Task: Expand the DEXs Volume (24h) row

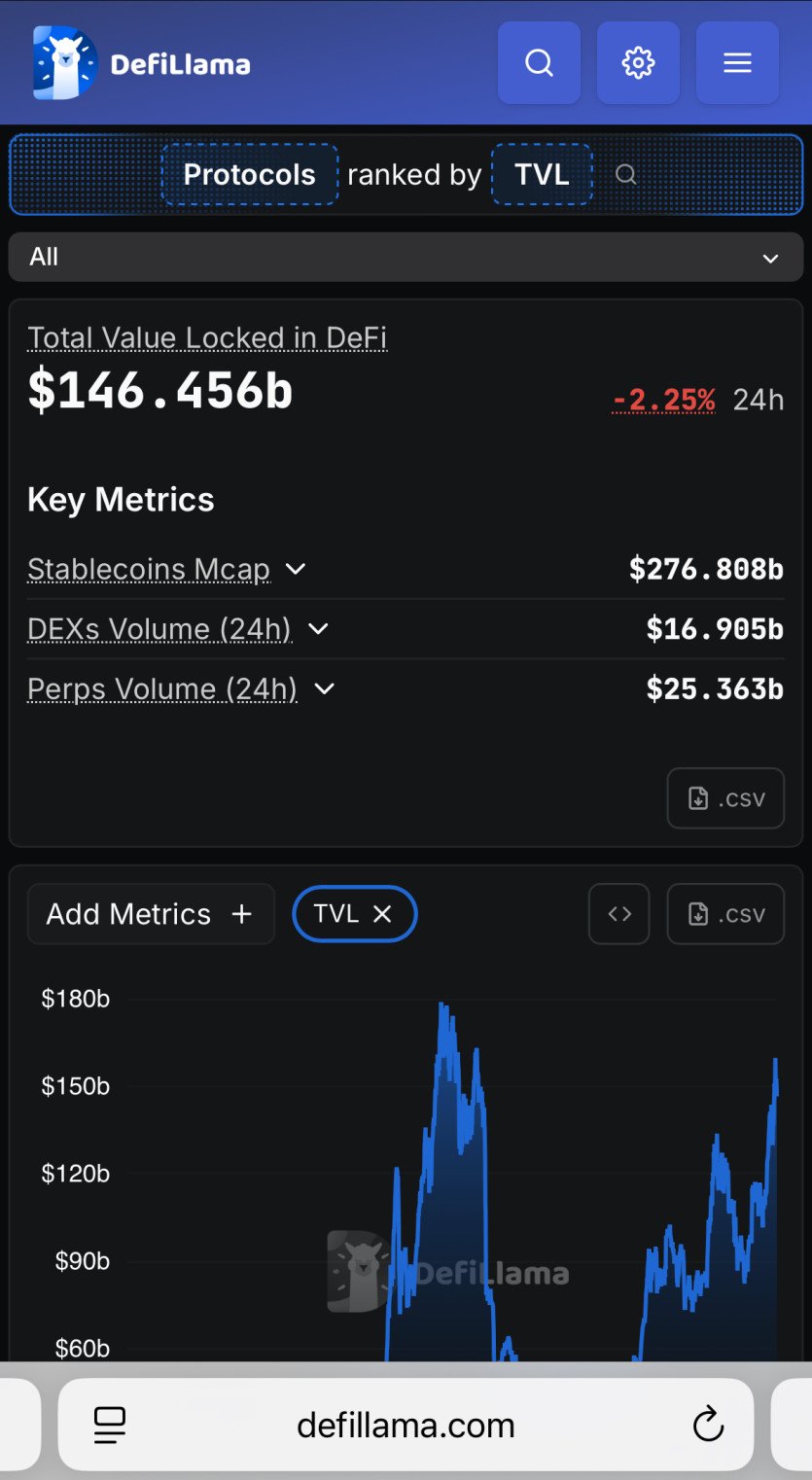Action: pyautogui.click(x=318, y=629)
